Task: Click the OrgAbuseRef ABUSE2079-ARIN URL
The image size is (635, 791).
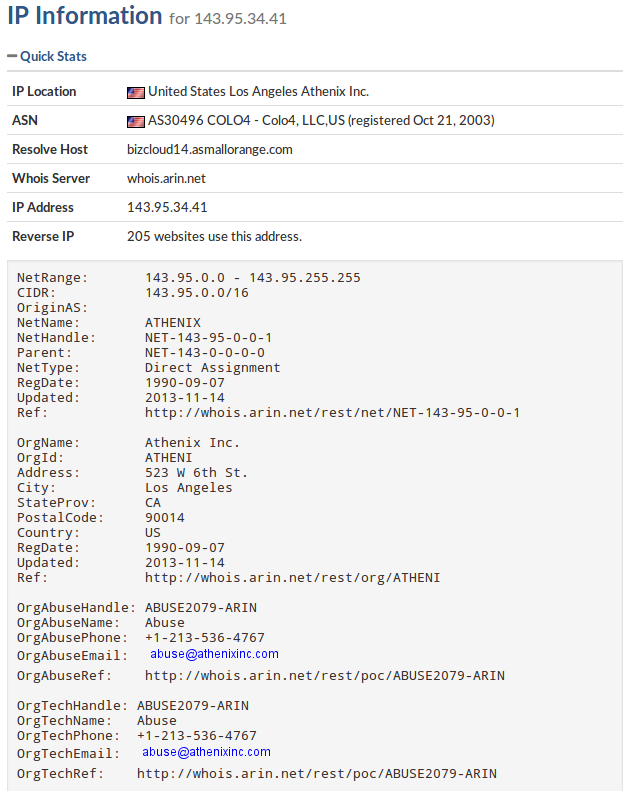Action: tap(325, 675)
